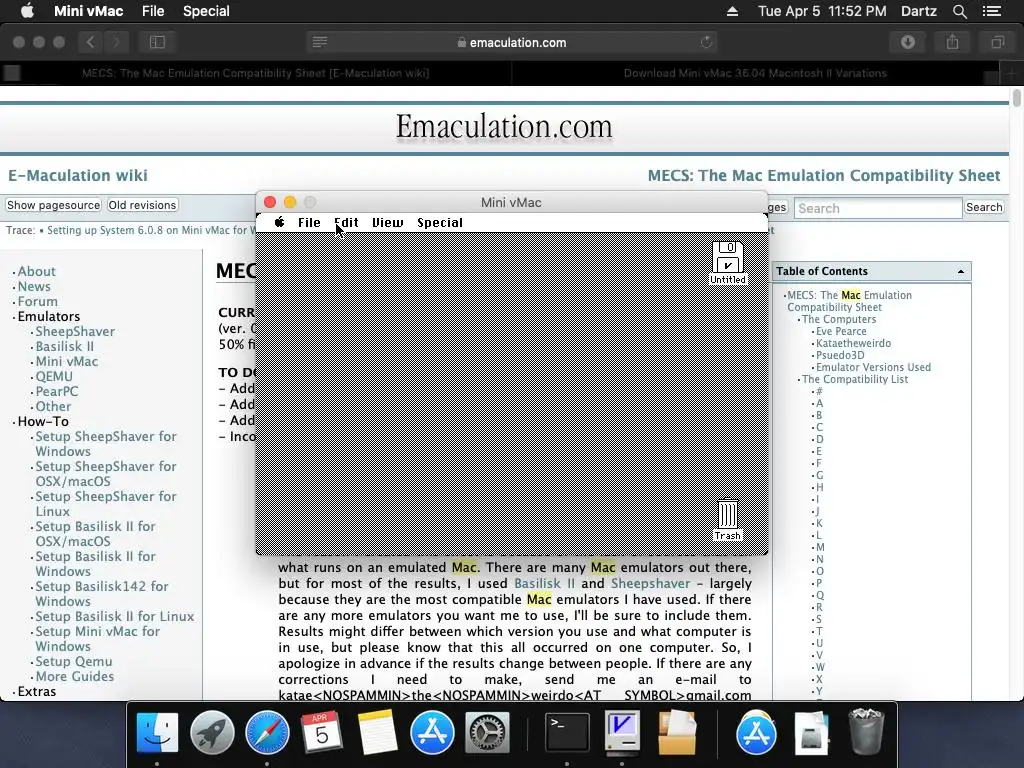Screen dimensions: 1024x768
Task: Open App Store icon in the Dock
Action: pos(432,733)
